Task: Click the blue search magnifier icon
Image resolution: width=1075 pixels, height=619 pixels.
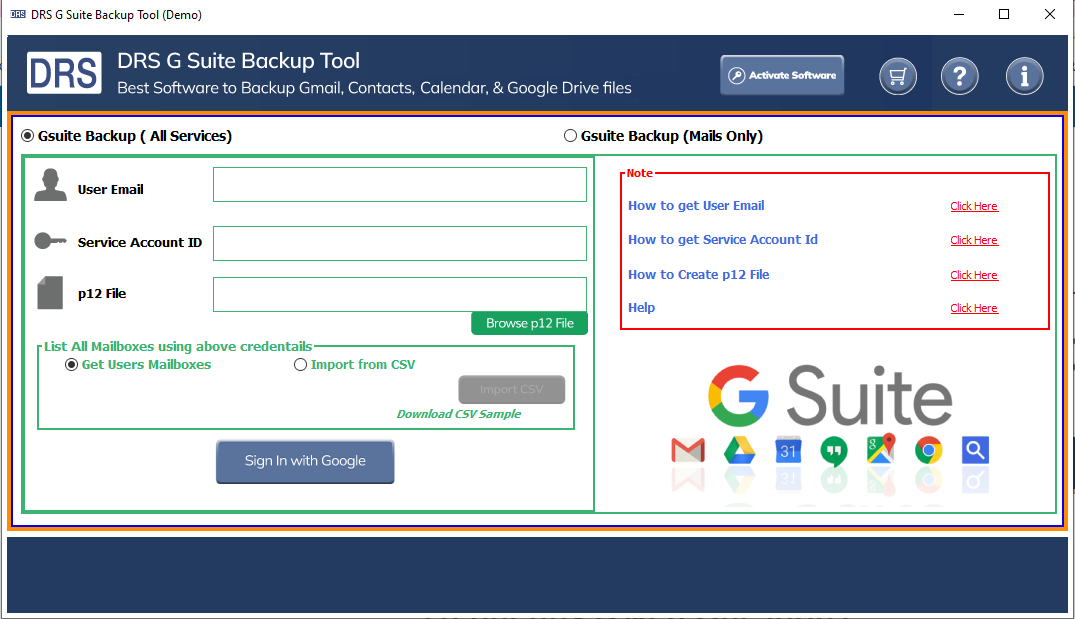Action: [x=975, y=450]
